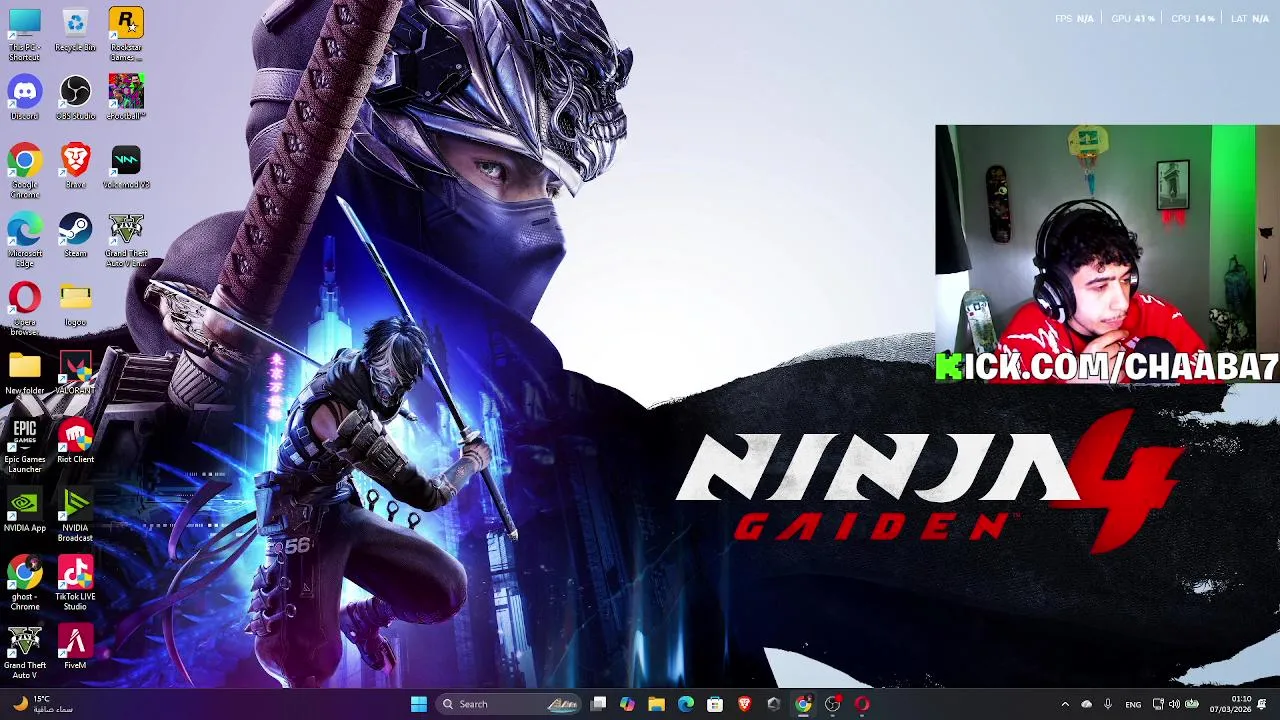The width and height of the screenshot is (1280, 720).
Task: Open Microsoft Edge on the taskbar
Action: (686, 704)
